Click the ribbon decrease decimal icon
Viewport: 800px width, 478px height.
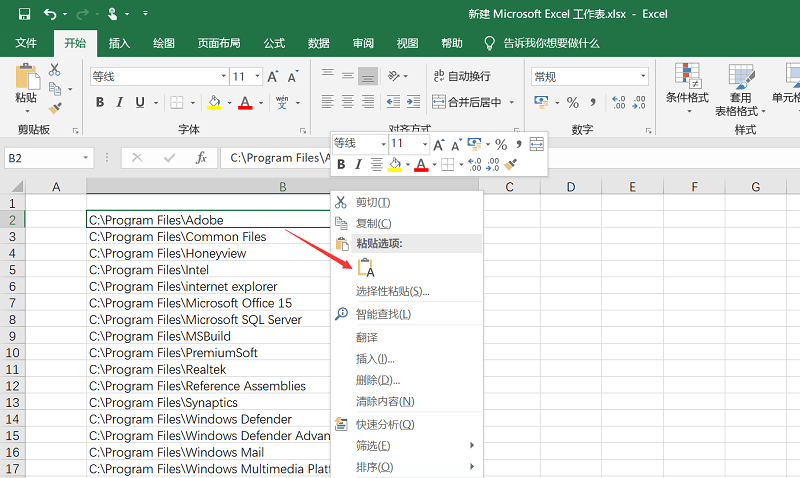(x=639, y=103)
